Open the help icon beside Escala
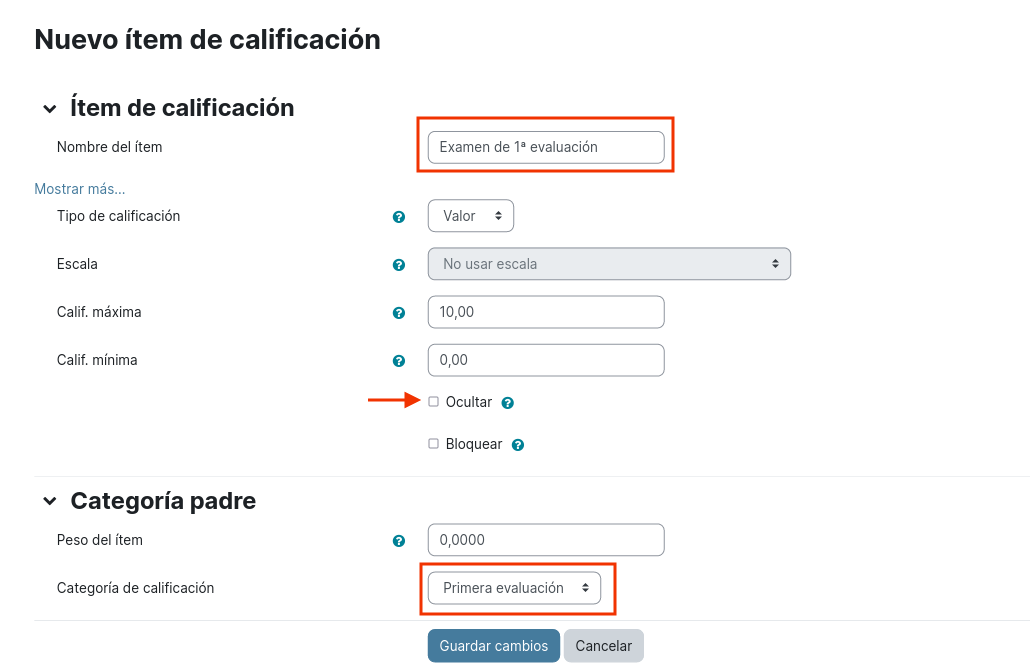The height and width of the screenshot is (667, 1030). pyautogui.click(x=399, y=265)
